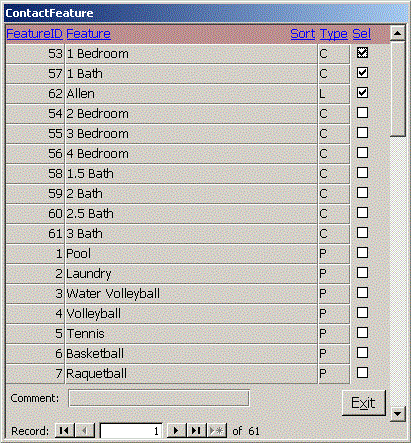411x443 pixels.
Task: Click the Sort column header link
Action: tap(303, 34)
